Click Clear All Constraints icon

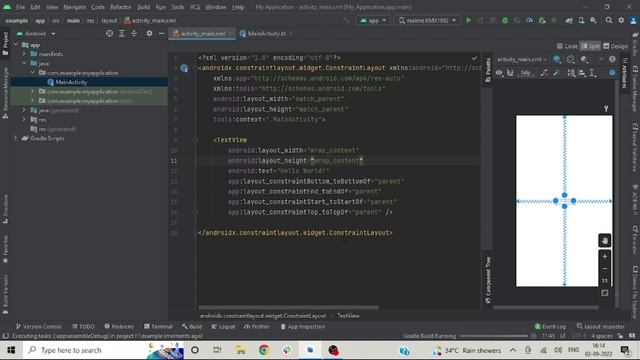pos(544,73)
